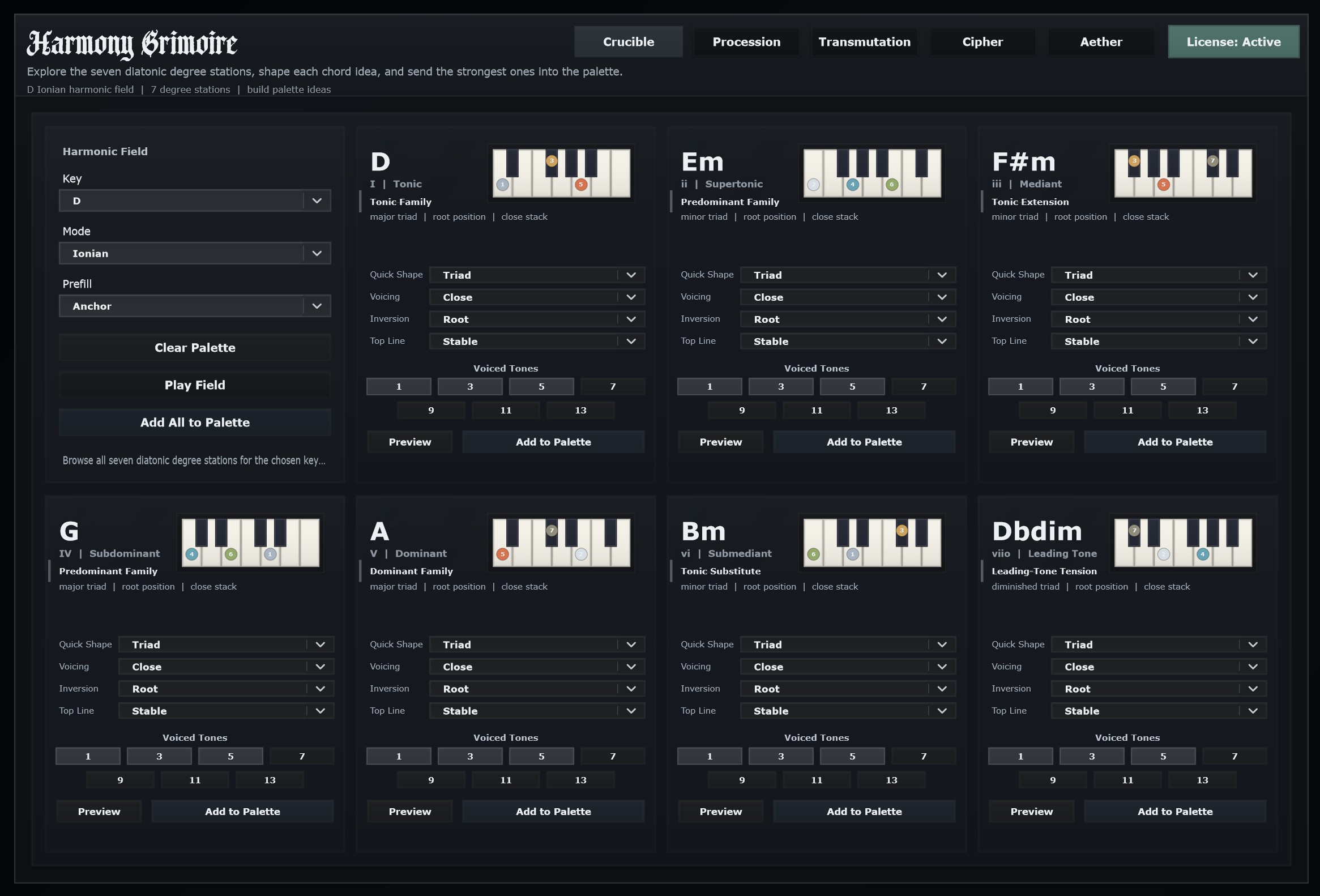Open Quick Shape dropdown for the Bm chord
The image size is (1320, 896).
(847, 645)
